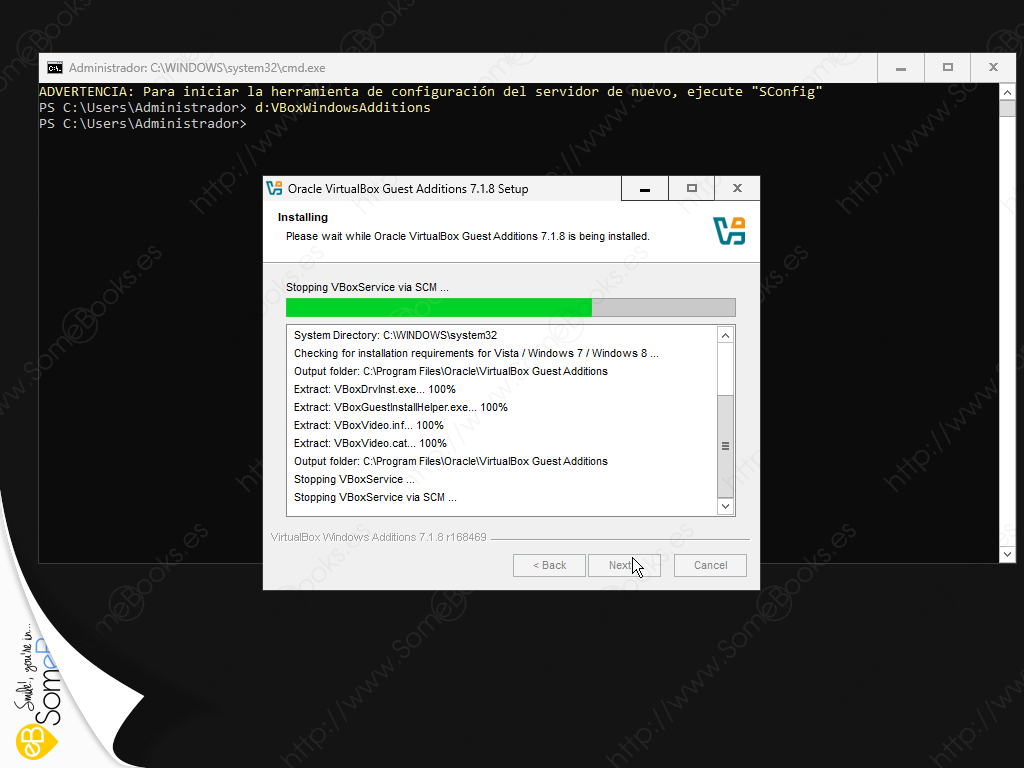This screenshot has width=1024, height=768.
Task: Maximize the Administrador cmd.exe window
Action: (x=947, y=68)
